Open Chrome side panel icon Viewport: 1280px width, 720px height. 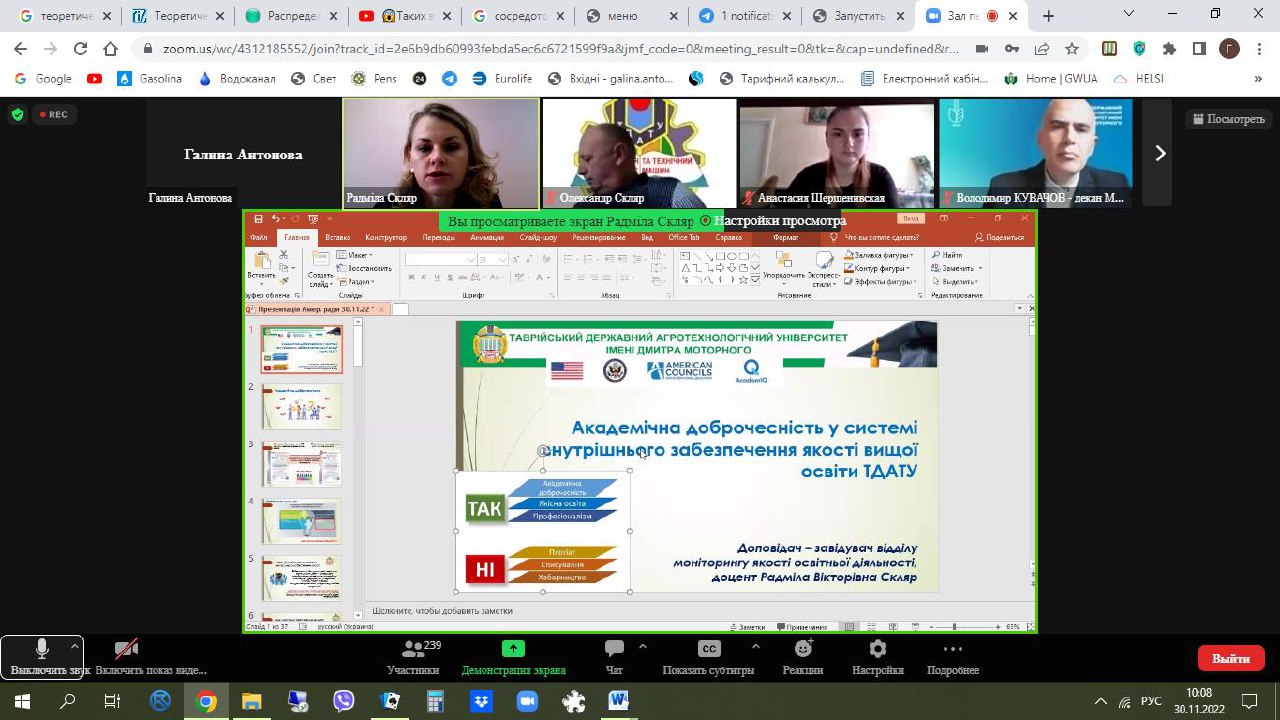(1199, 49)
